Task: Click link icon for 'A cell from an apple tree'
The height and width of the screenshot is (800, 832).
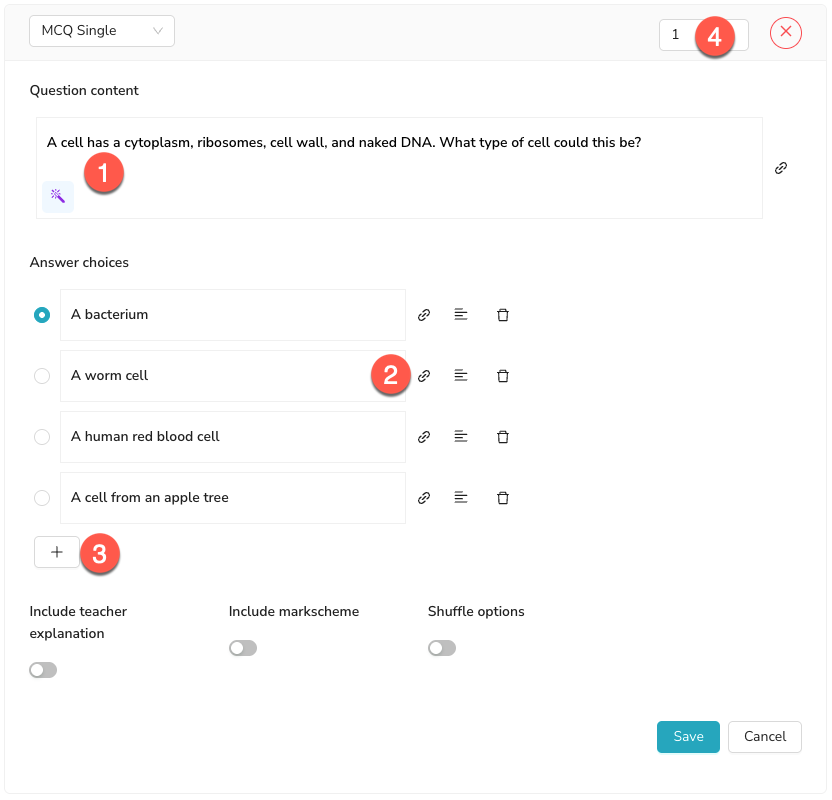Action: (x=424, y=498)
